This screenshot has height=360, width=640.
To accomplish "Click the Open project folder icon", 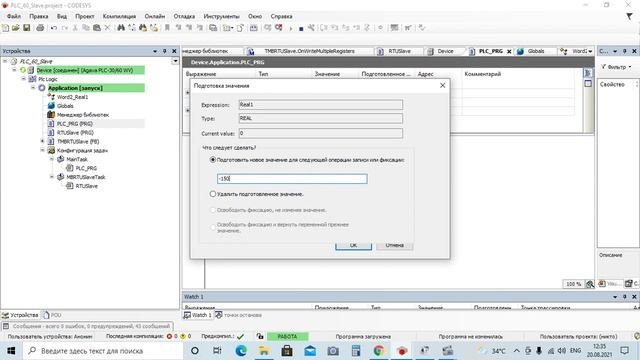I will coord(16,28).
